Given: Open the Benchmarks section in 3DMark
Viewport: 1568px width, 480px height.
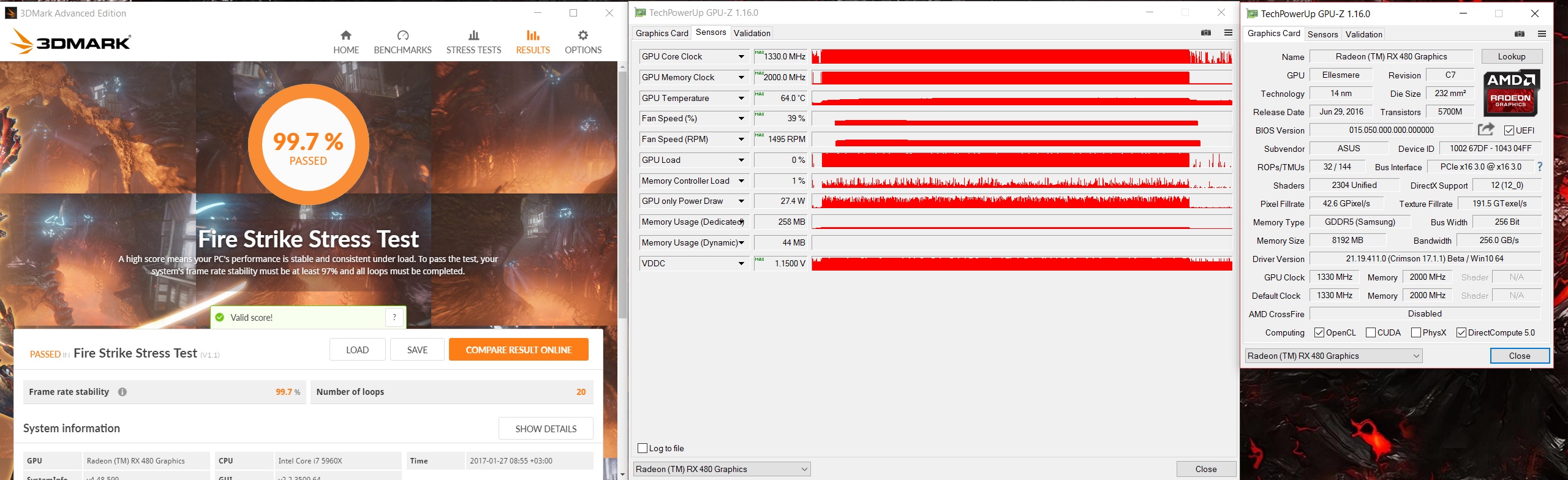Looking at the screenshot, I should pyautogui.click(x=402, y=42).
